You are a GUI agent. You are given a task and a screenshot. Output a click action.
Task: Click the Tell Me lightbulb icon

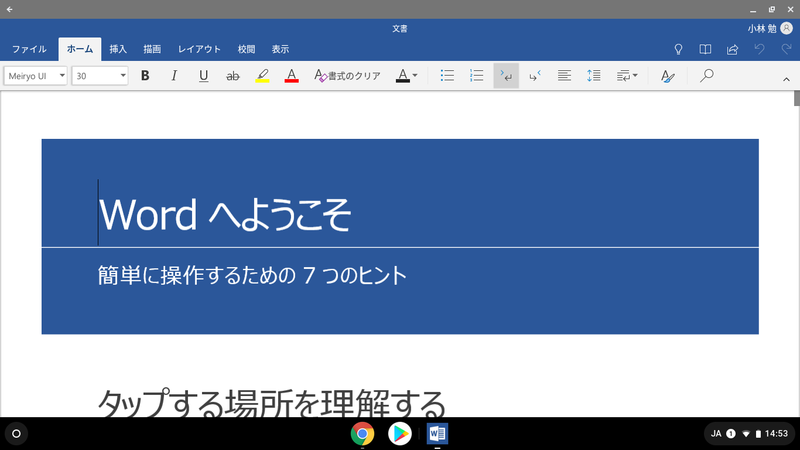(678, 49)
